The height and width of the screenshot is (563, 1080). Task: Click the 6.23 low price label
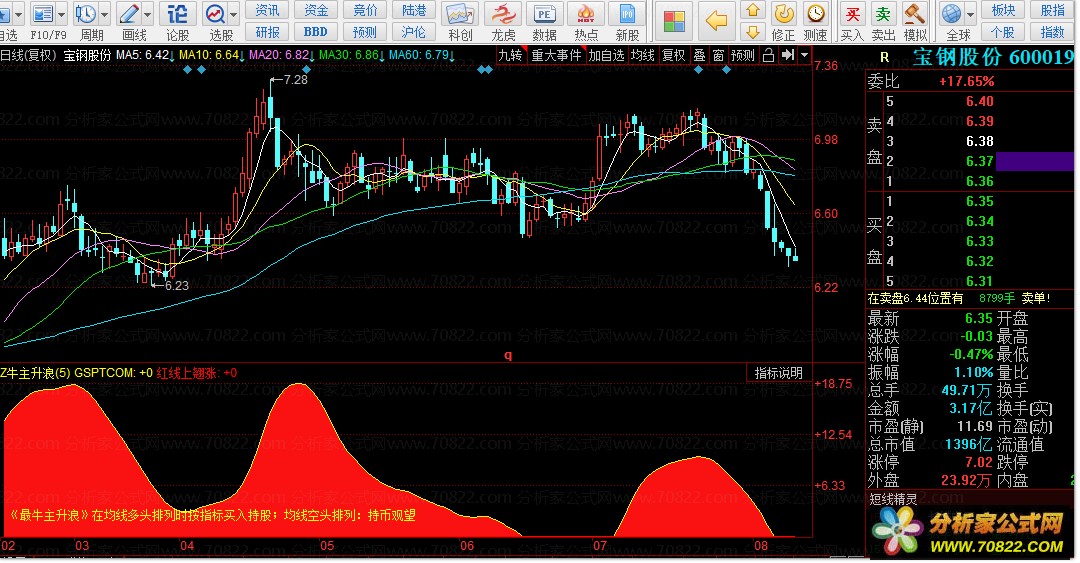coord(176,285)
